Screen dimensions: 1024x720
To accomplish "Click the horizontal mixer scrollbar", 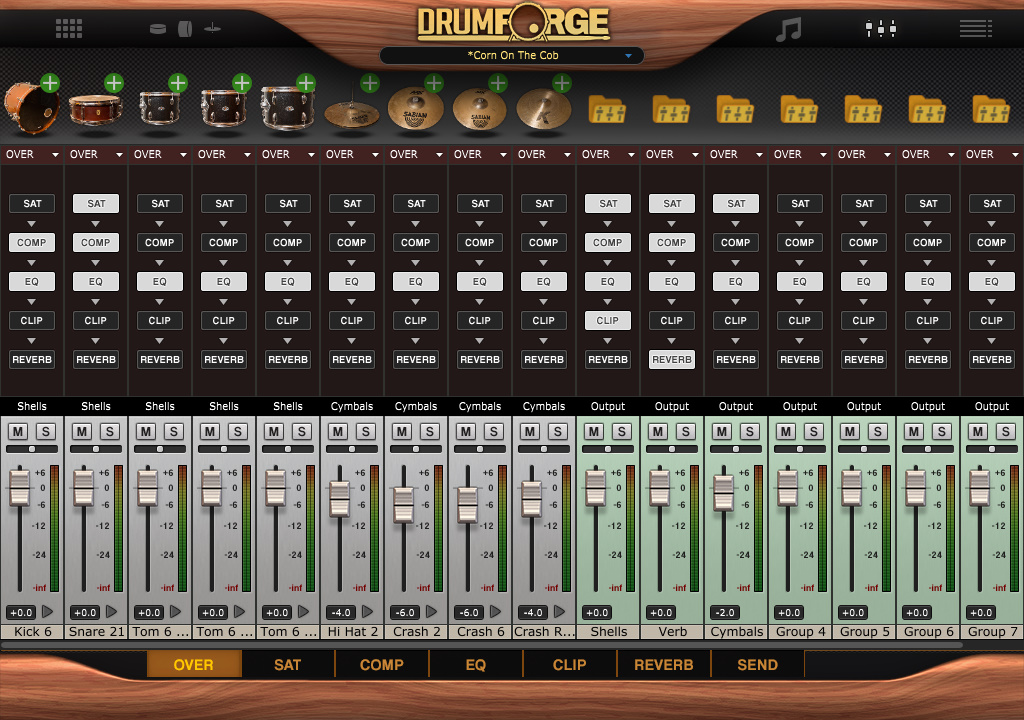I will pos(482,645).
